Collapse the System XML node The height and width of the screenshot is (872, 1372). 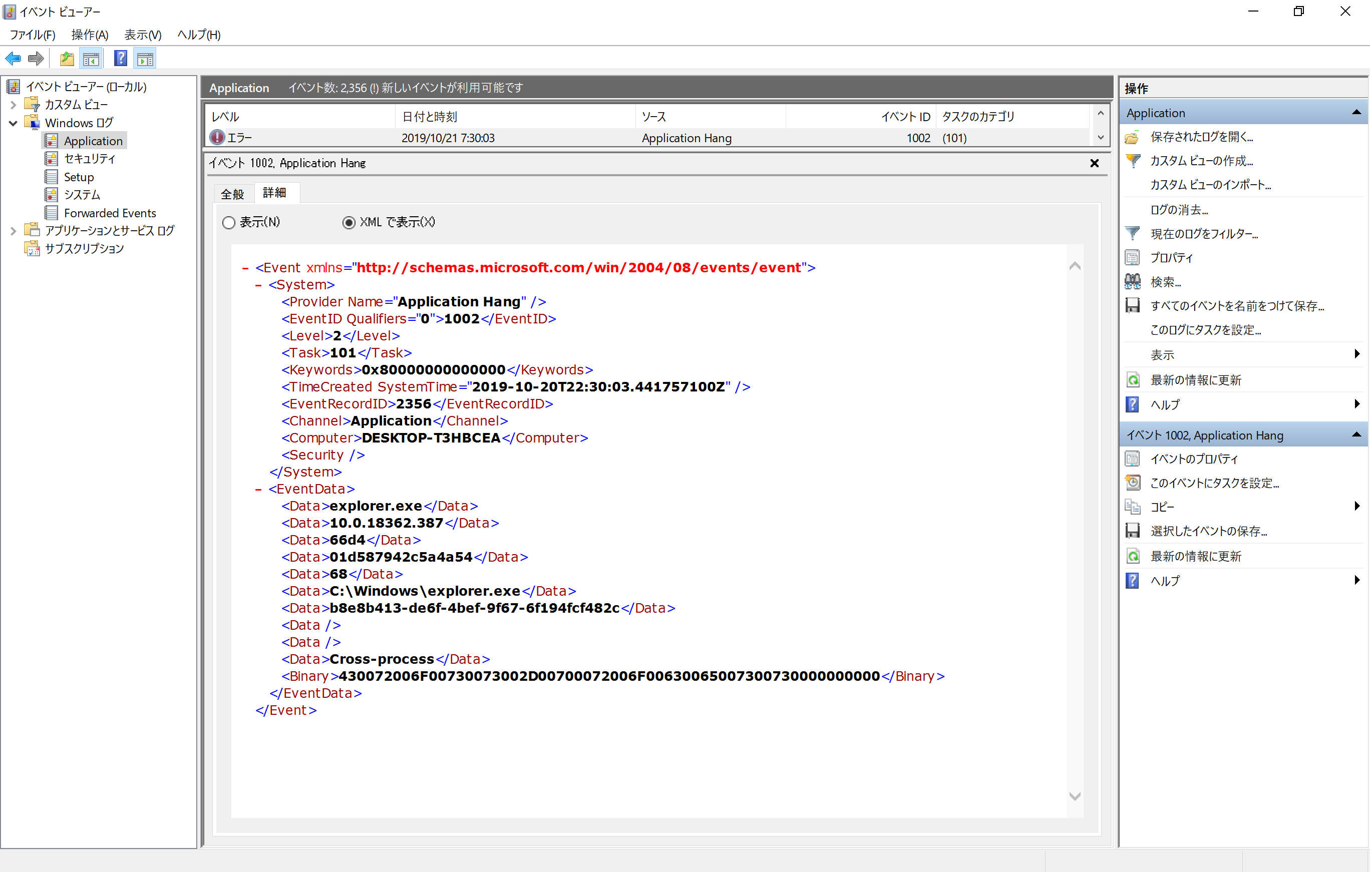point(259,285)
